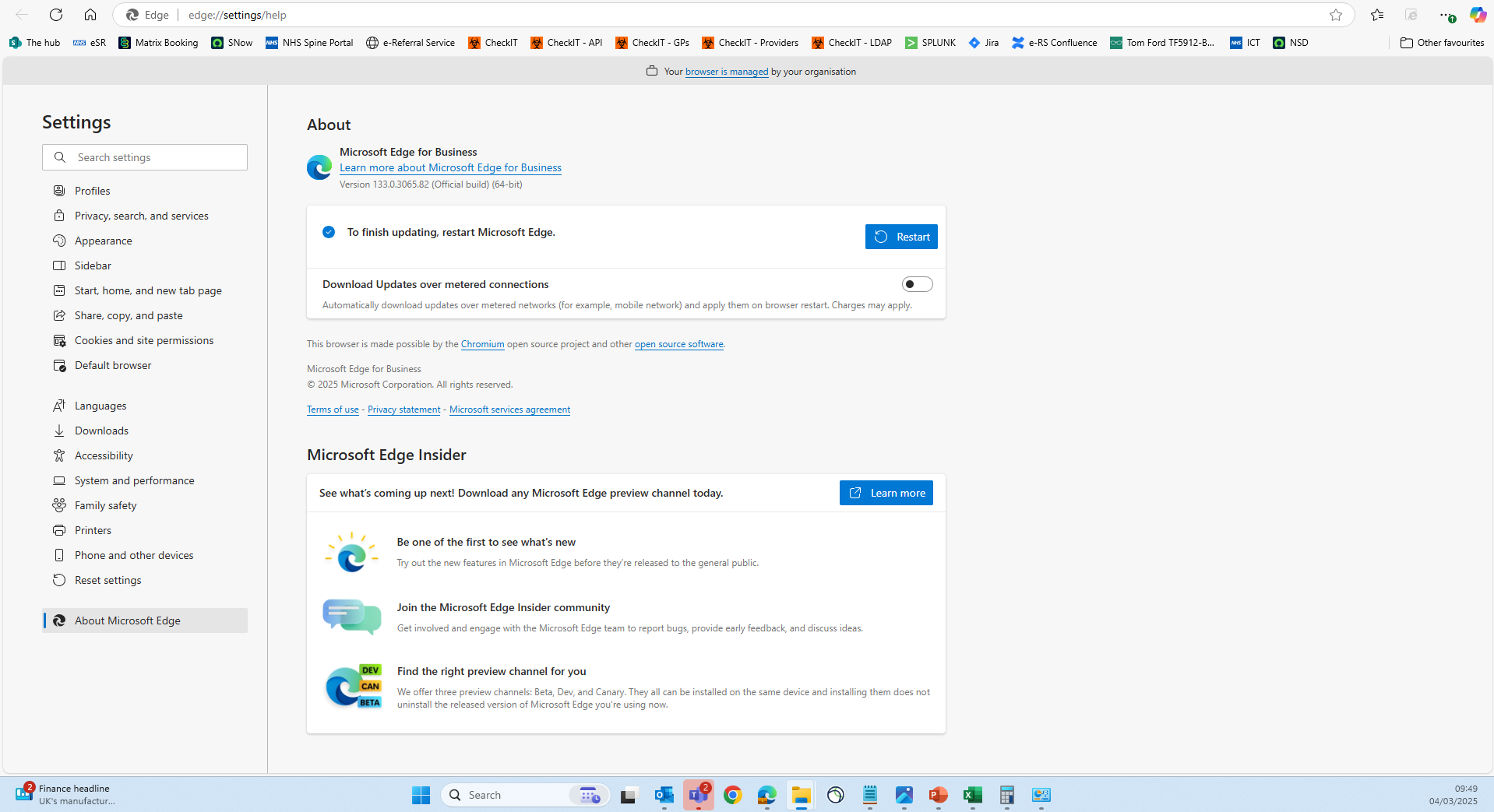This screenshot has width=1494, height=812.
Task: Open the CheckIT - Providers bookmark
Action: point(750,43)
